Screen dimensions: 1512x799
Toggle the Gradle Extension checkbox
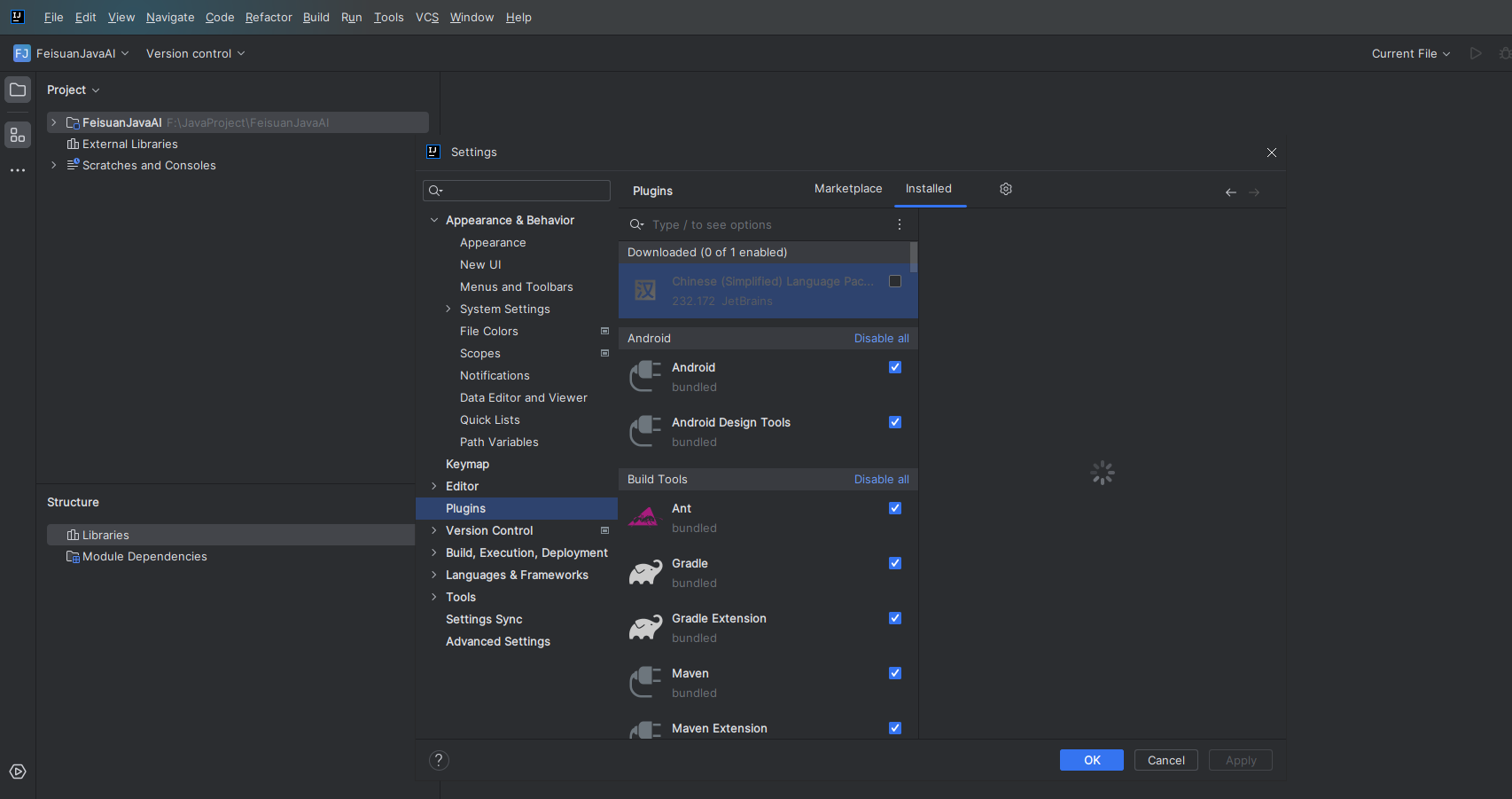[895, 618]
